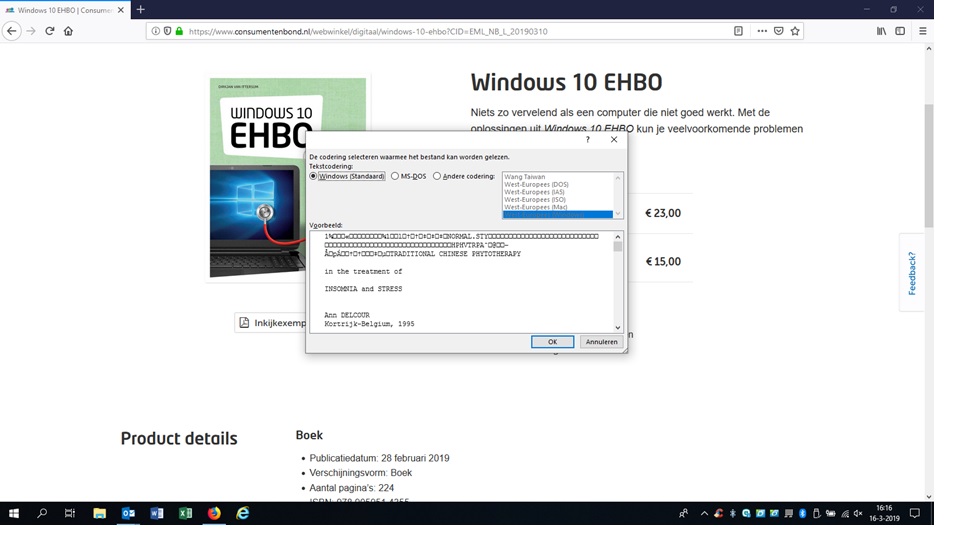Click preview pane scroll down arrow
This screenshot has width=960, height=540.
coord(618,328)
